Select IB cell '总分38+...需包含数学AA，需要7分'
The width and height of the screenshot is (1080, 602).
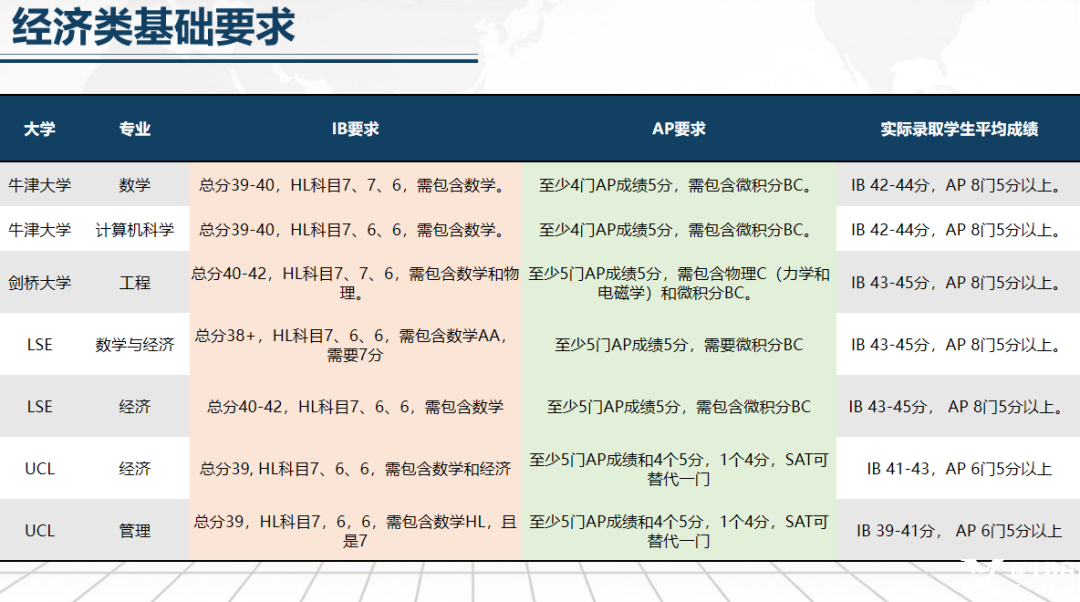[355, 345]
